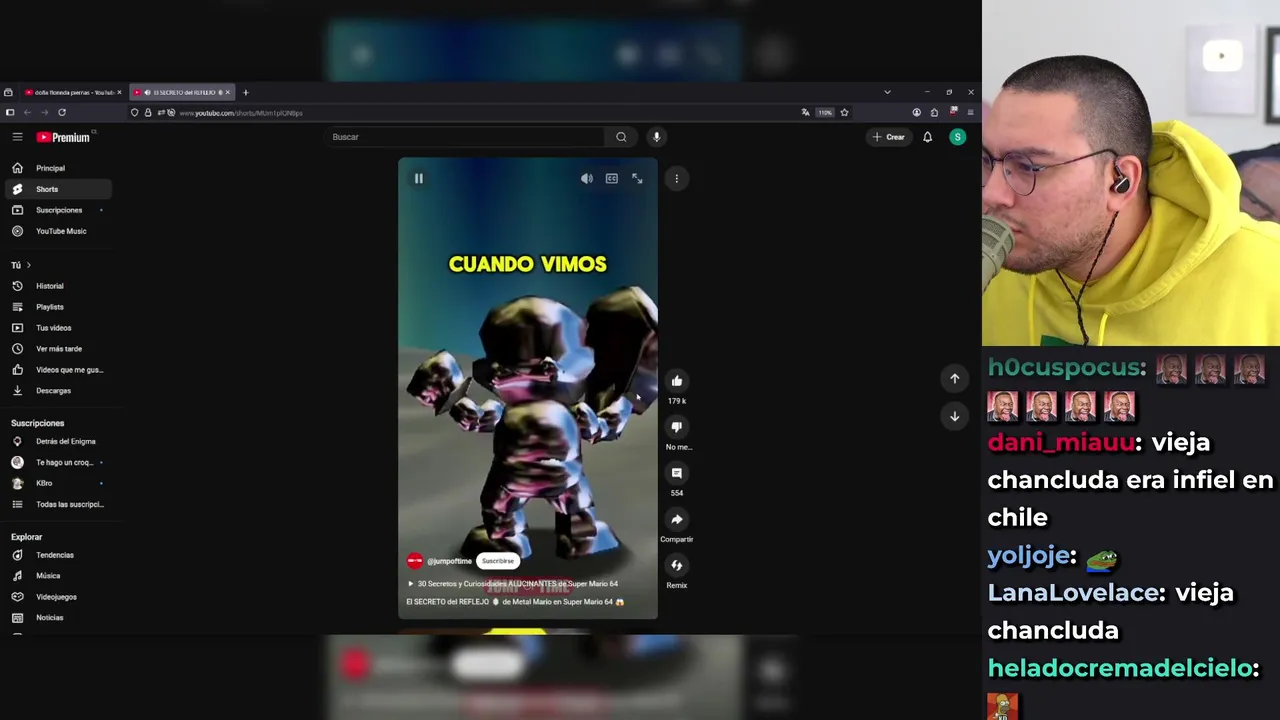Open YouTube notifications bell
The image size is (1280, 720).
pyautogui.click(x=927, y=137)
